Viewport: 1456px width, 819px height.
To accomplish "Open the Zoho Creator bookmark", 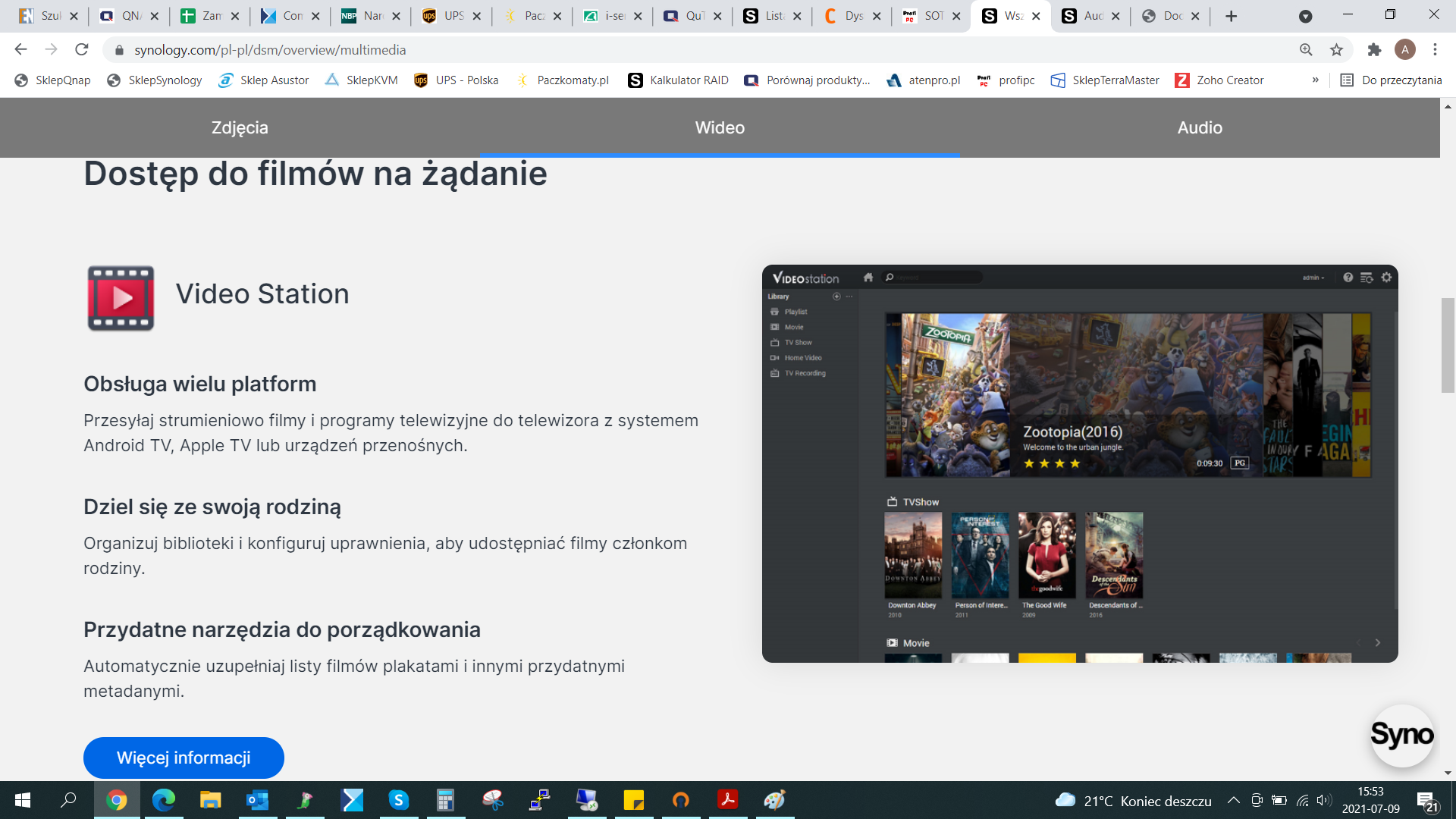I will tap(1219, 80).
